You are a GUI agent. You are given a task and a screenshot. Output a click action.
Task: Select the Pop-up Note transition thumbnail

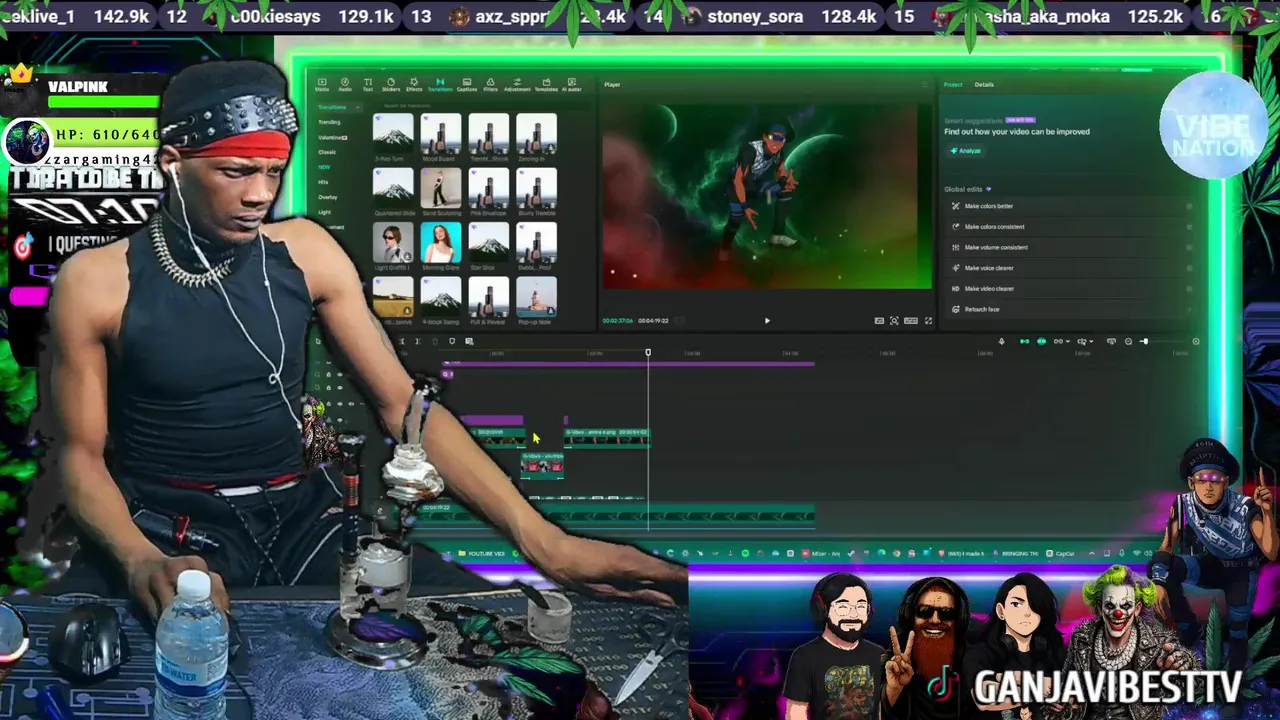pos(536,296)
